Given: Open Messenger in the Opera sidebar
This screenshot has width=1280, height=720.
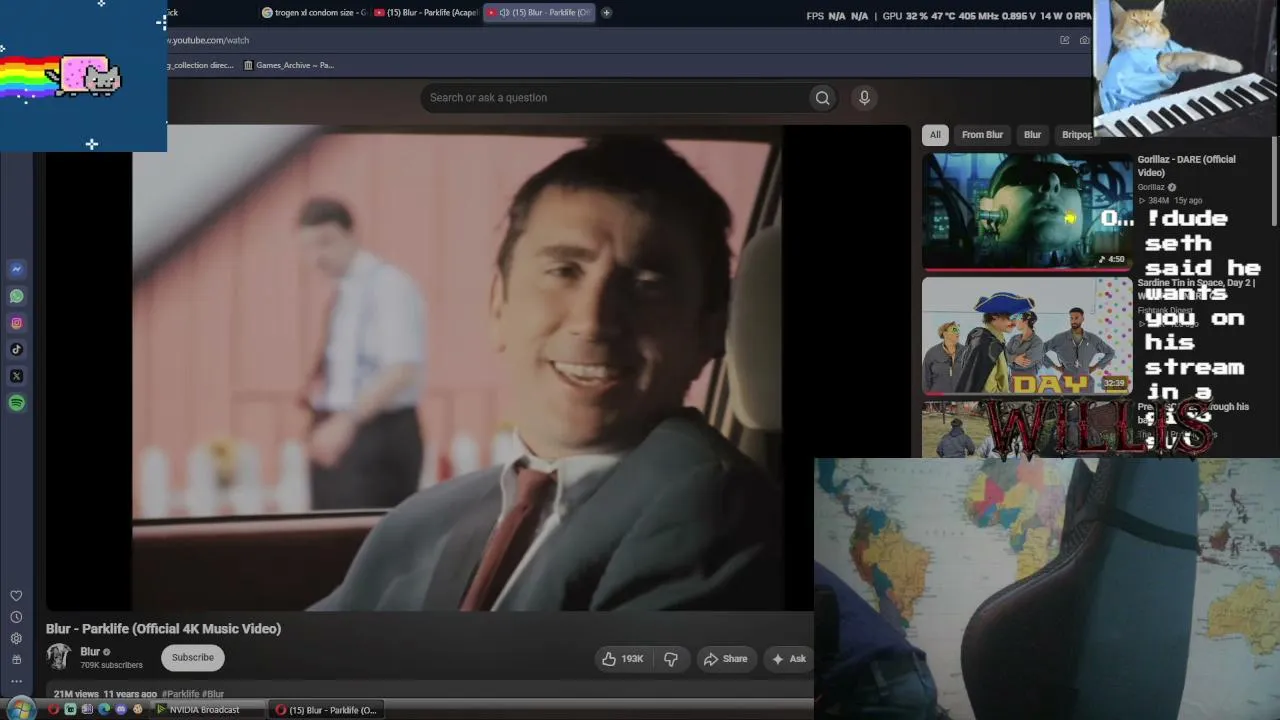Looking at the screenshot, I should (17, 269).
